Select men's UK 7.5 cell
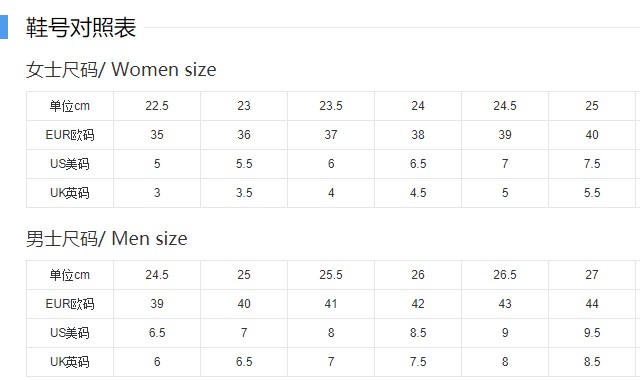The height and width of the screenshot is (380, 640). point(418,362)
